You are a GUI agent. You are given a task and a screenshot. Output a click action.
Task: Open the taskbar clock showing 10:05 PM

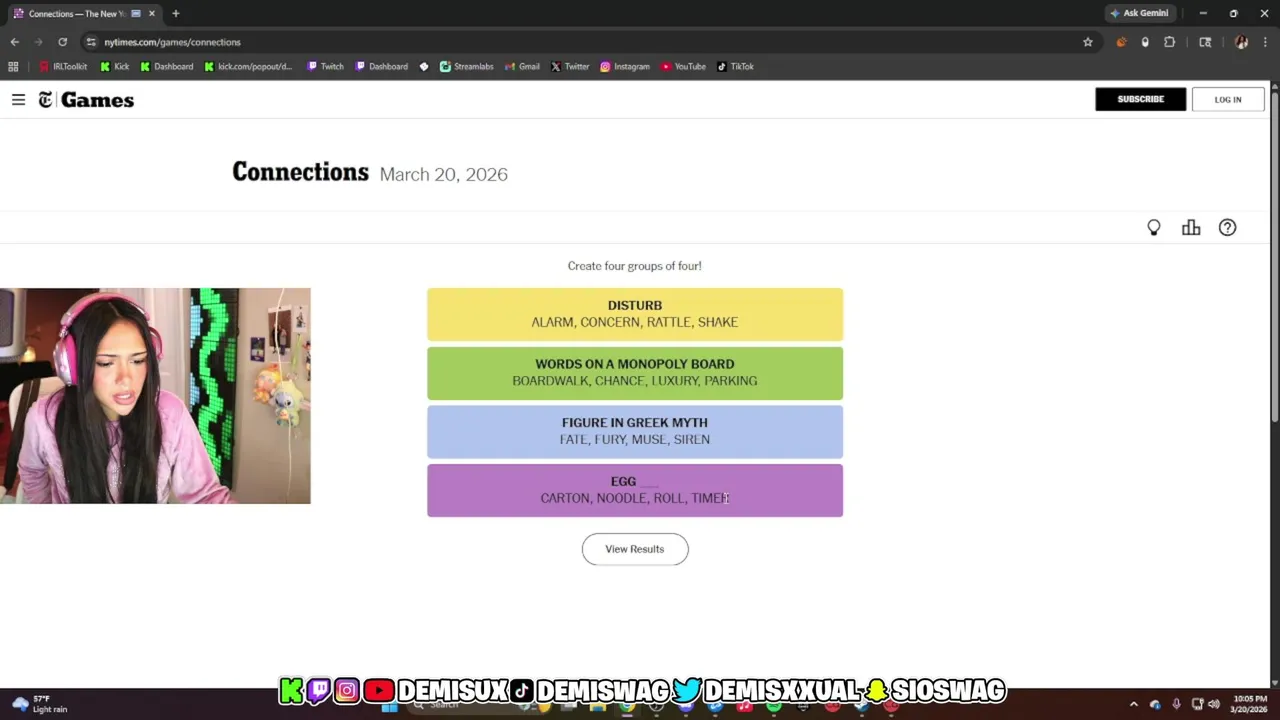tap(1248, 704)
